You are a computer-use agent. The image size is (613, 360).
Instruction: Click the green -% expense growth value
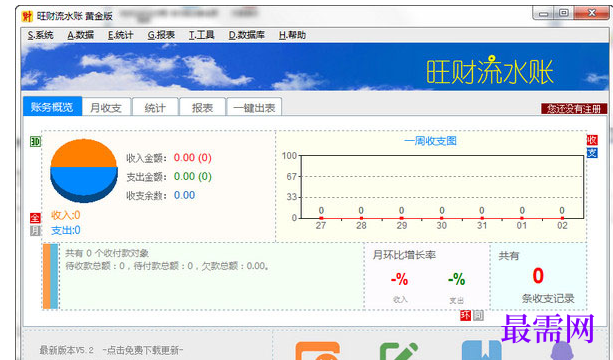coord(457,279)
